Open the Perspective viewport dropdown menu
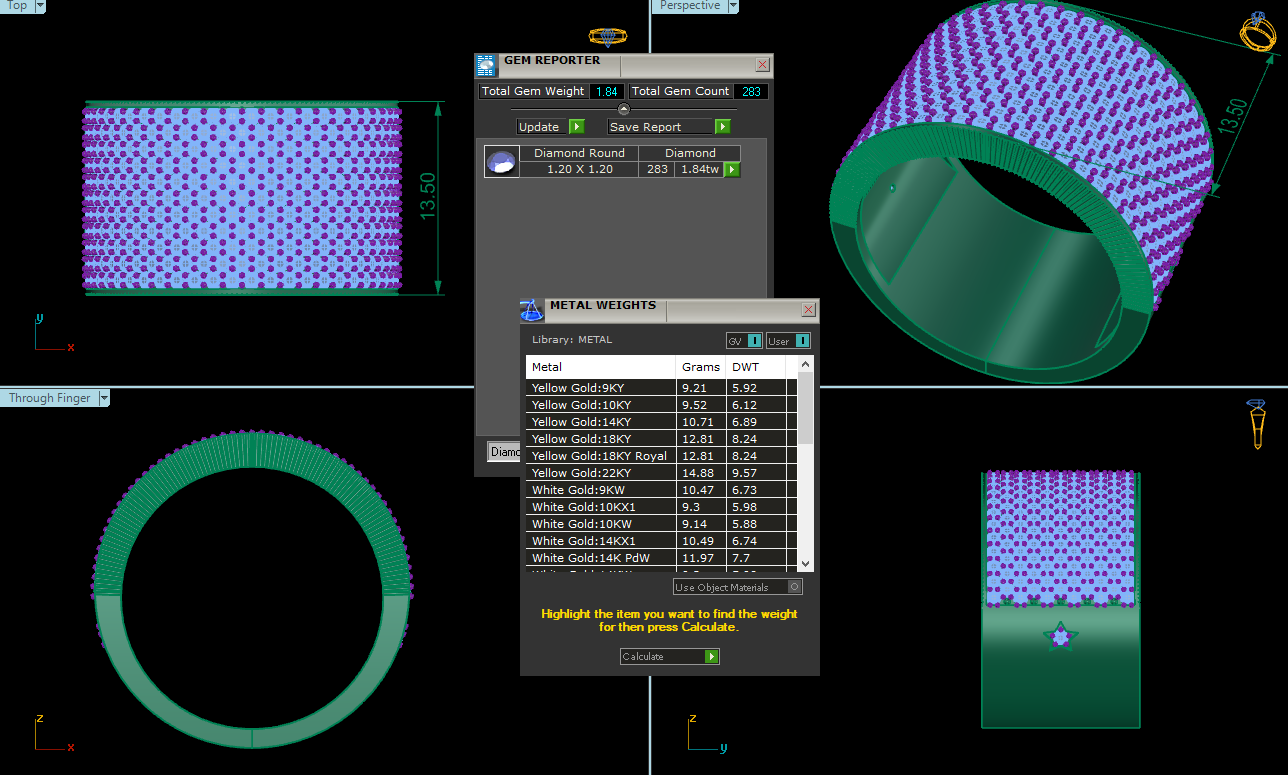This screenshot has width=1288, height=775. tap(733, 6)
